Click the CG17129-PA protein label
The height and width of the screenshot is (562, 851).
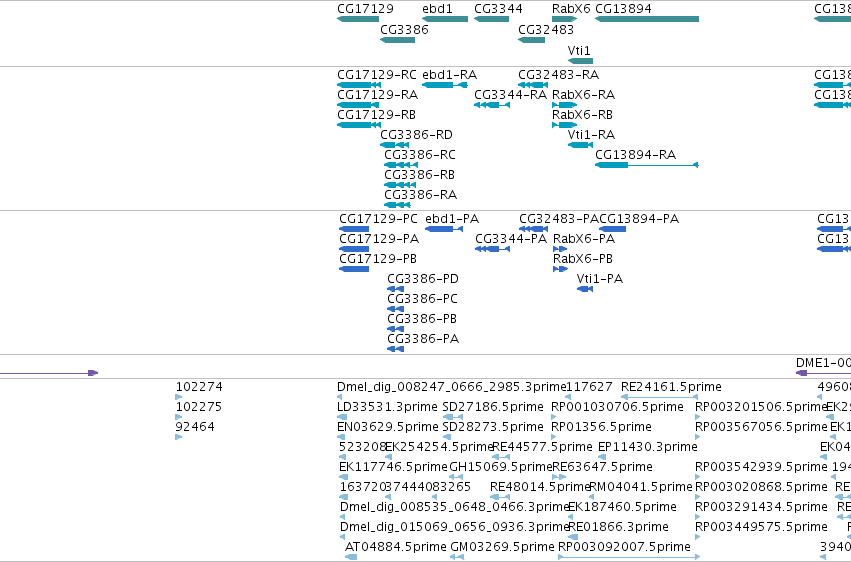click(x=379, y=239)
